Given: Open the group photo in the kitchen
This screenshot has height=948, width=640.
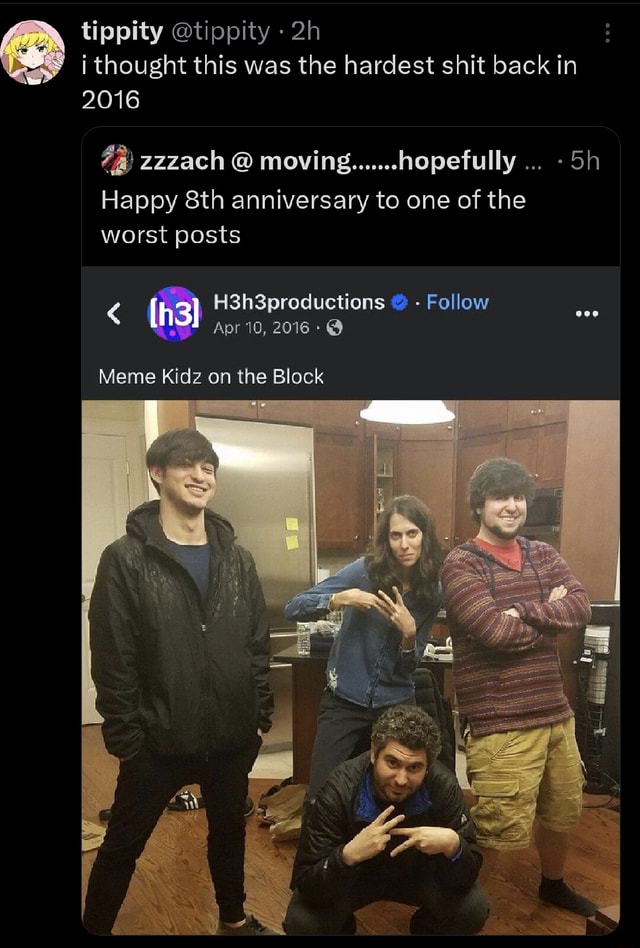Looking at the screenshot, I should click(x=350, y=667).
